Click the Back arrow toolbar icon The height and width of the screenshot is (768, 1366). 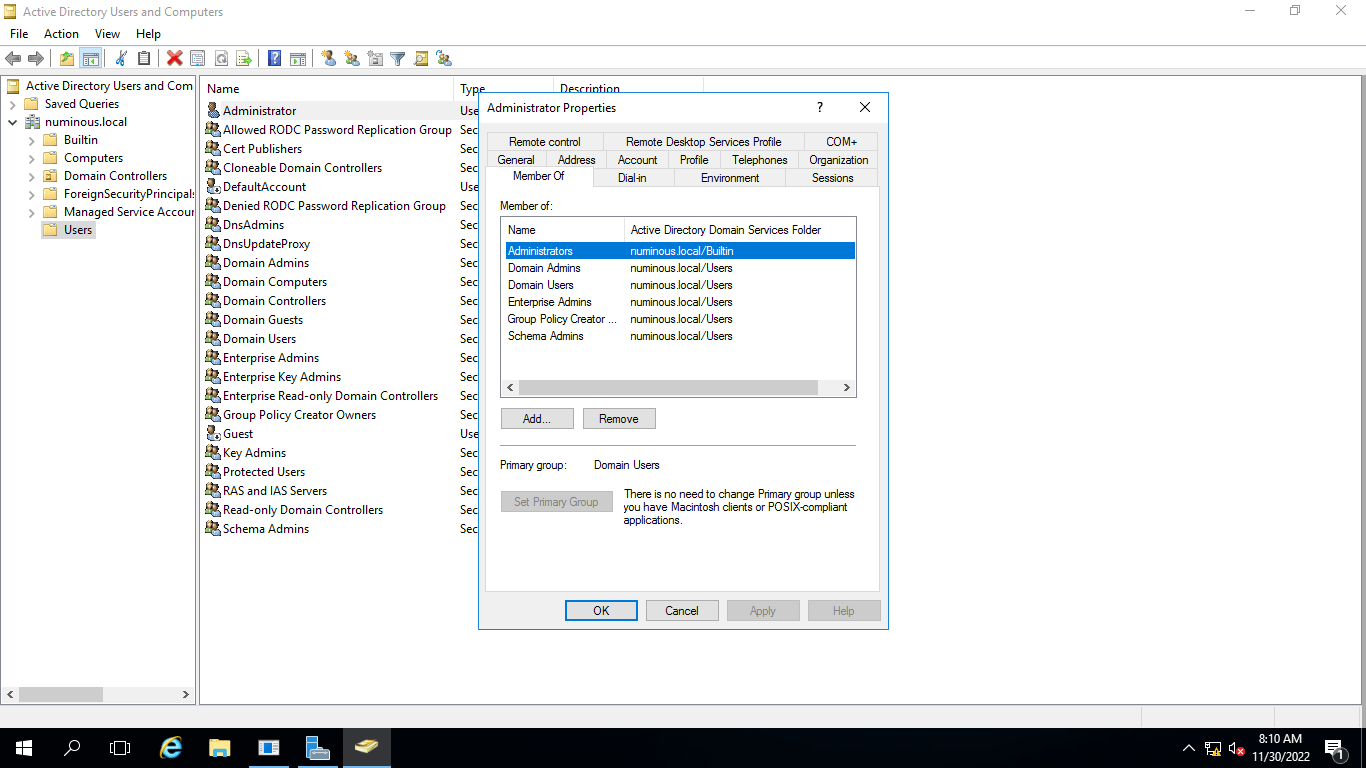point(13,59)
